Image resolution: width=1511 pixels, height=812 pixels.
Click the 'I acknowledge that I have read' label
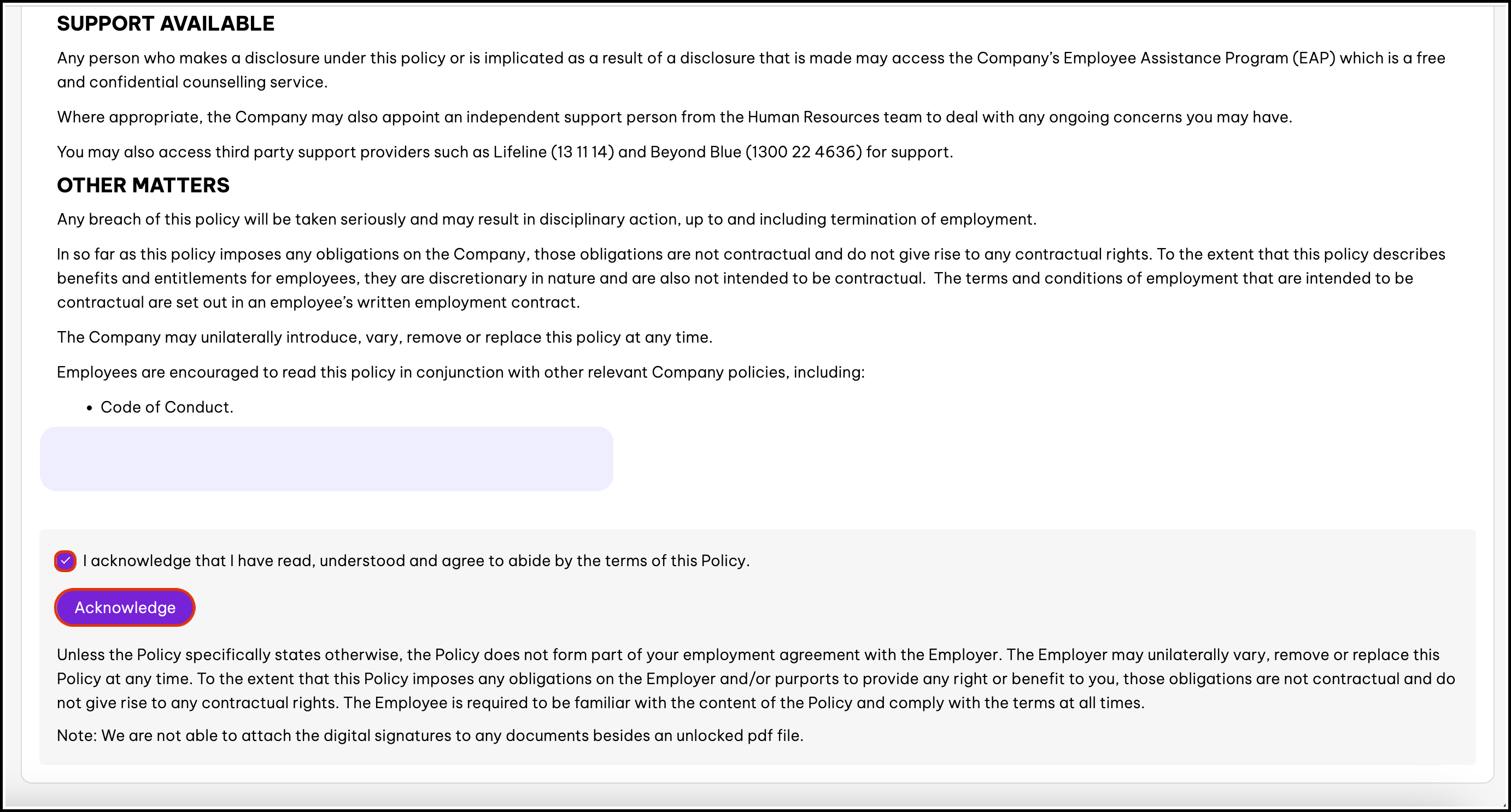tap(416, 561)
